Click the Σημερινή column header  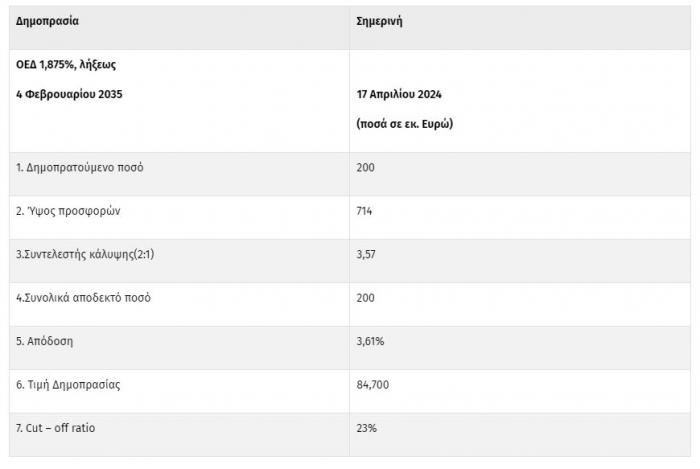click(x=379, y=21)
